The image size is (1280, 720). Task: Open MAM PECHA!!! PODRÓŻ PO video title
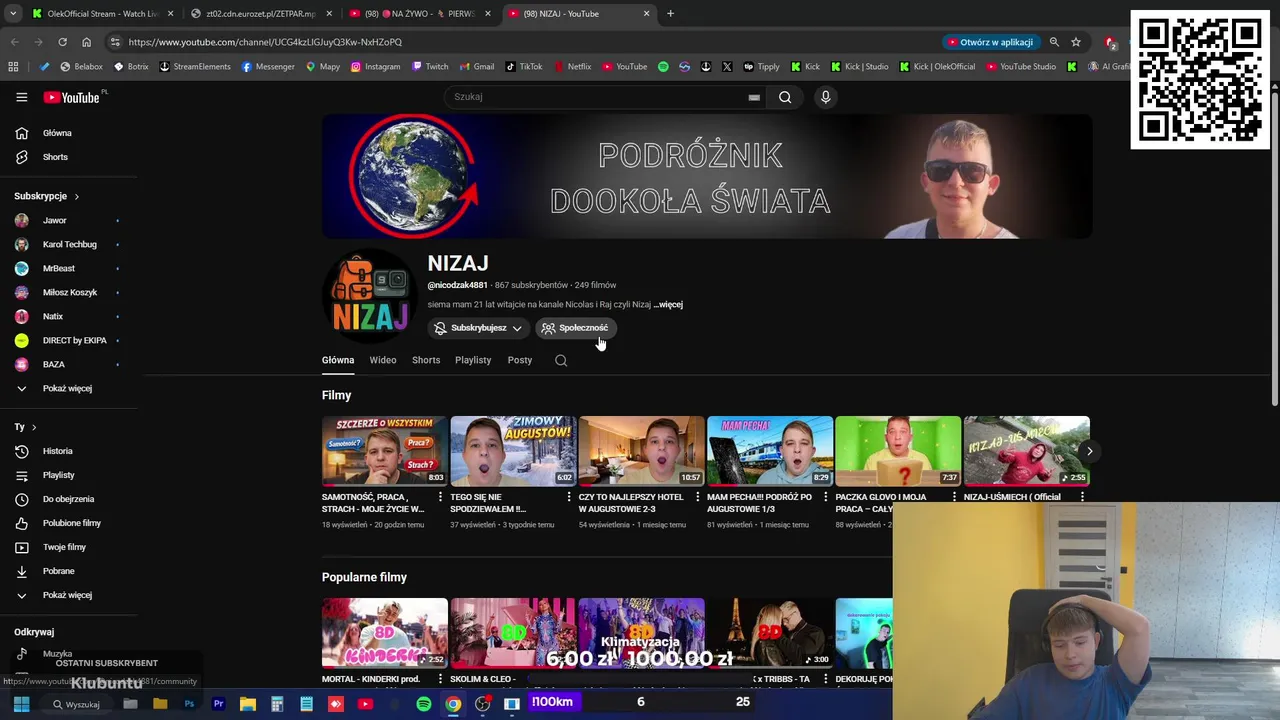(760, 503)
